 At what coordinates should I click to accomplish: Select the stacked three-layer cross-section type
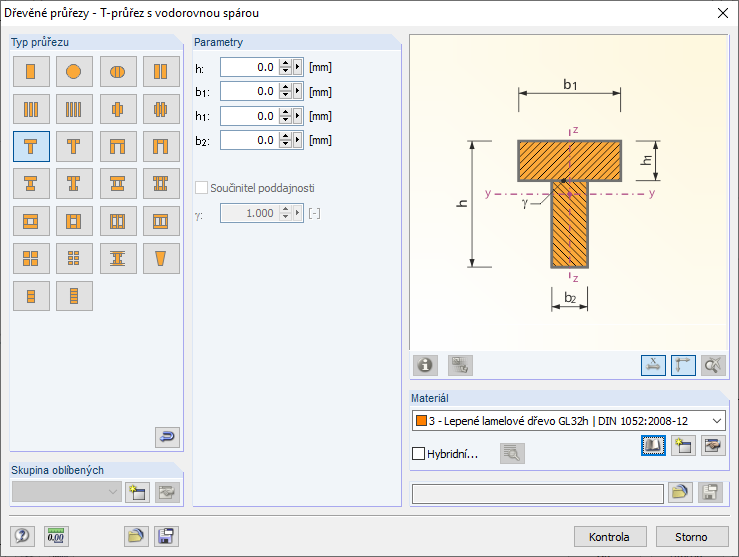point(31,296)
